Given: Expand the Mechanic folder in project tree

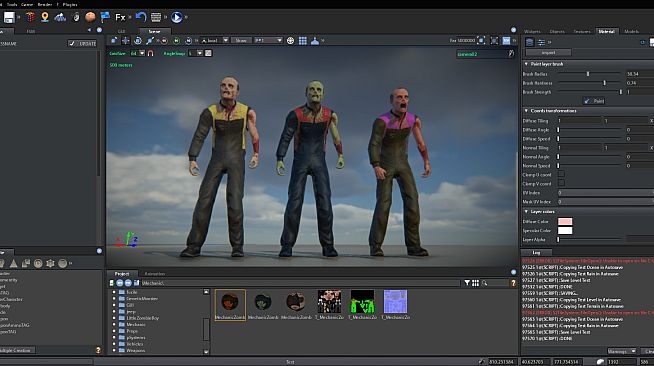Looking at the screenshot, I should point(114,324).
